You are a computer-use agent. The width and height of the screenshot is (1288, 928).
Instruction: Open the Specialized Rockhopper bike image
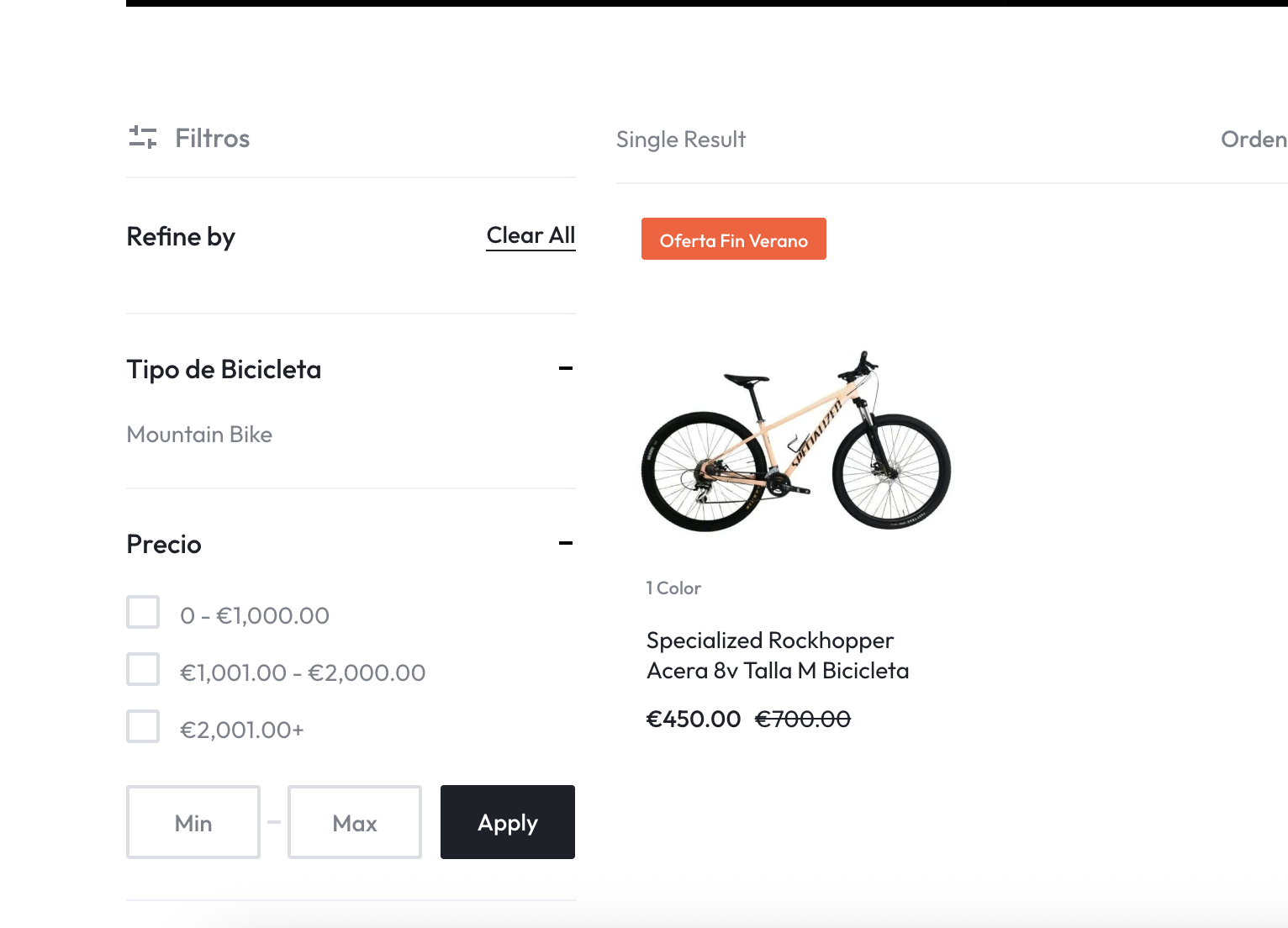(795, 441)
